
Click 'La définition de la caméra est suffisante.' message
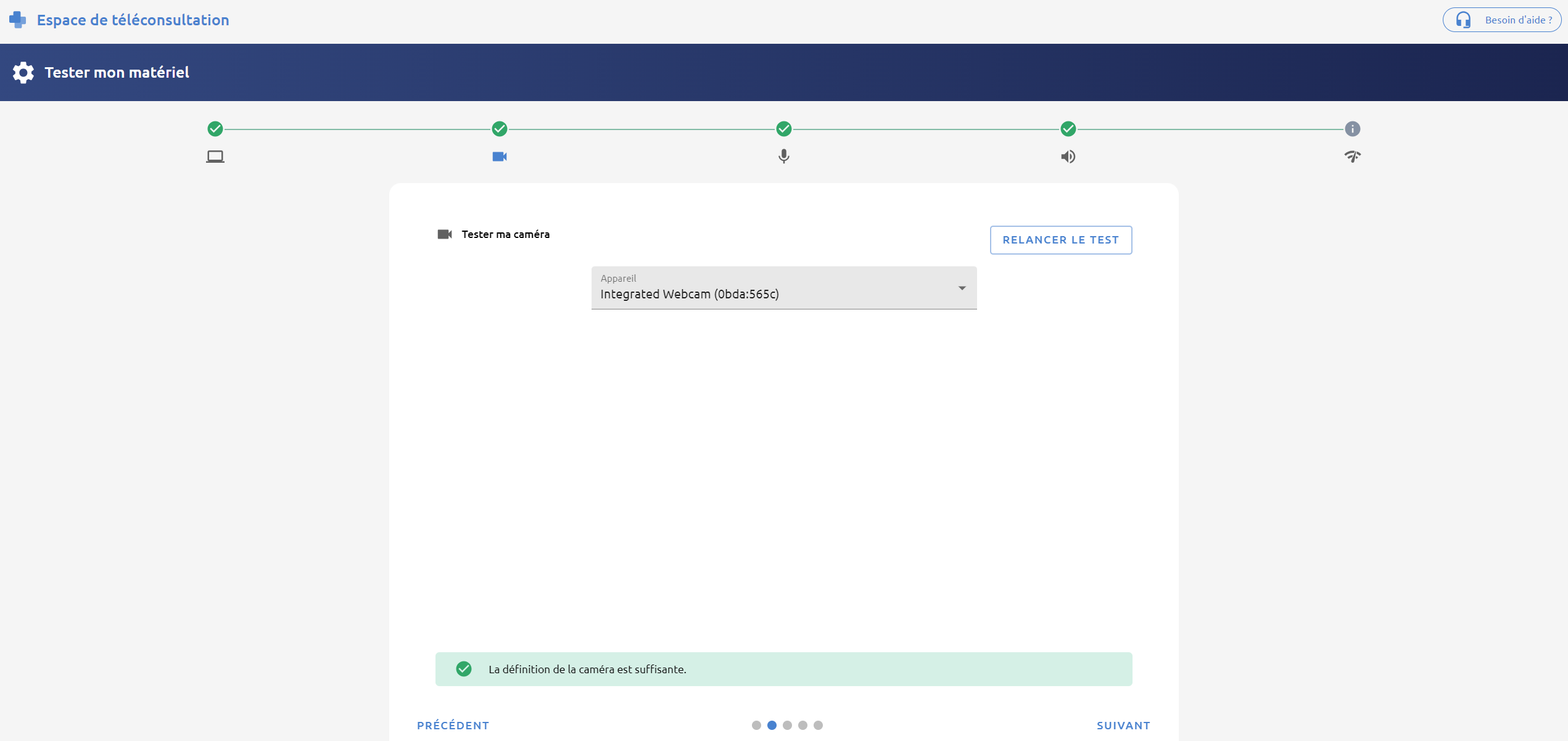pyautogui.click(x=587, y=669)
